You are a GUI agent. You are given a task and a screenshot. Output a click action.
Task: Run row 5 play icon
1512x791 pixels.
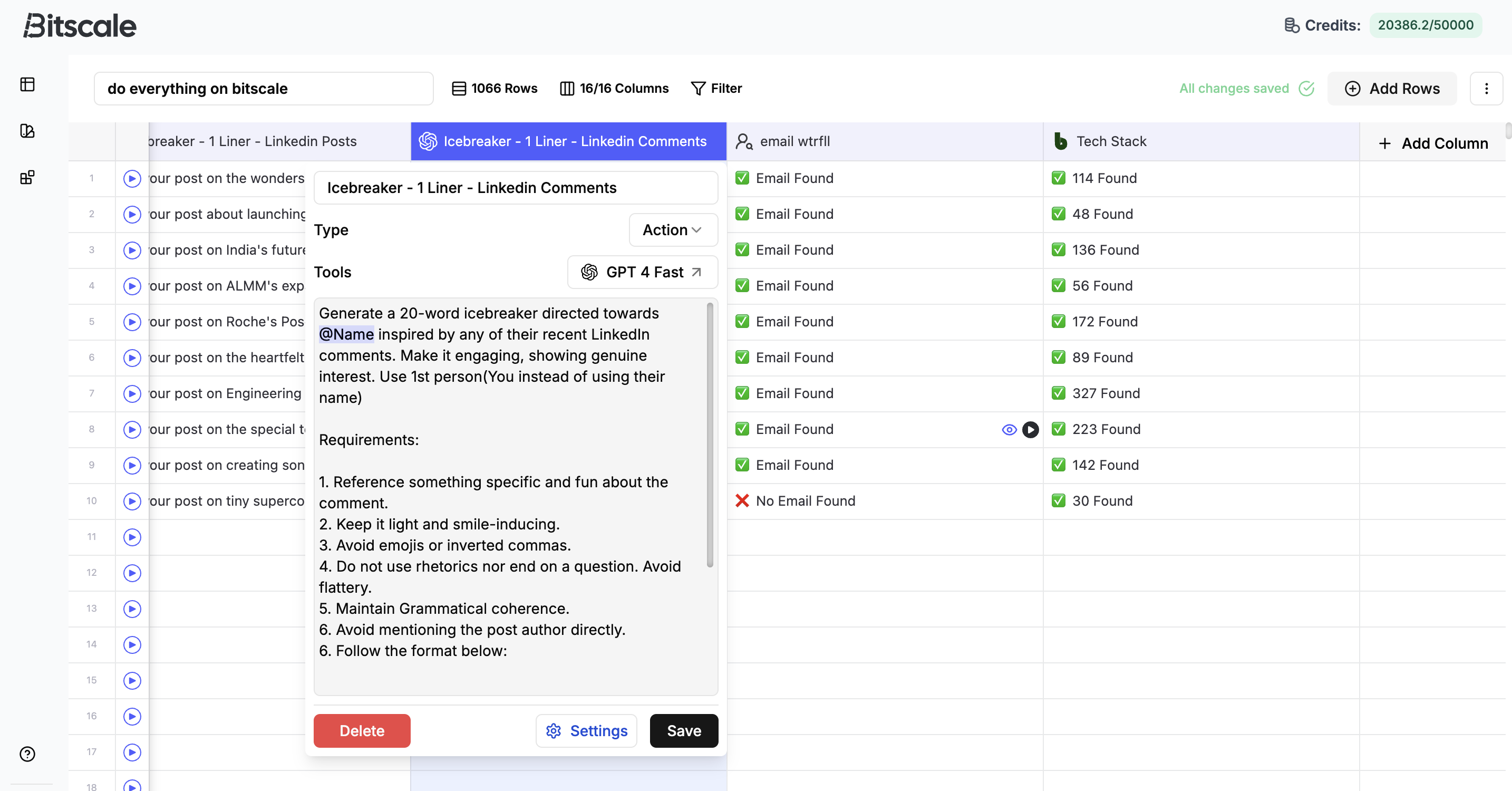pyautogui.click(x=132, y=322)
